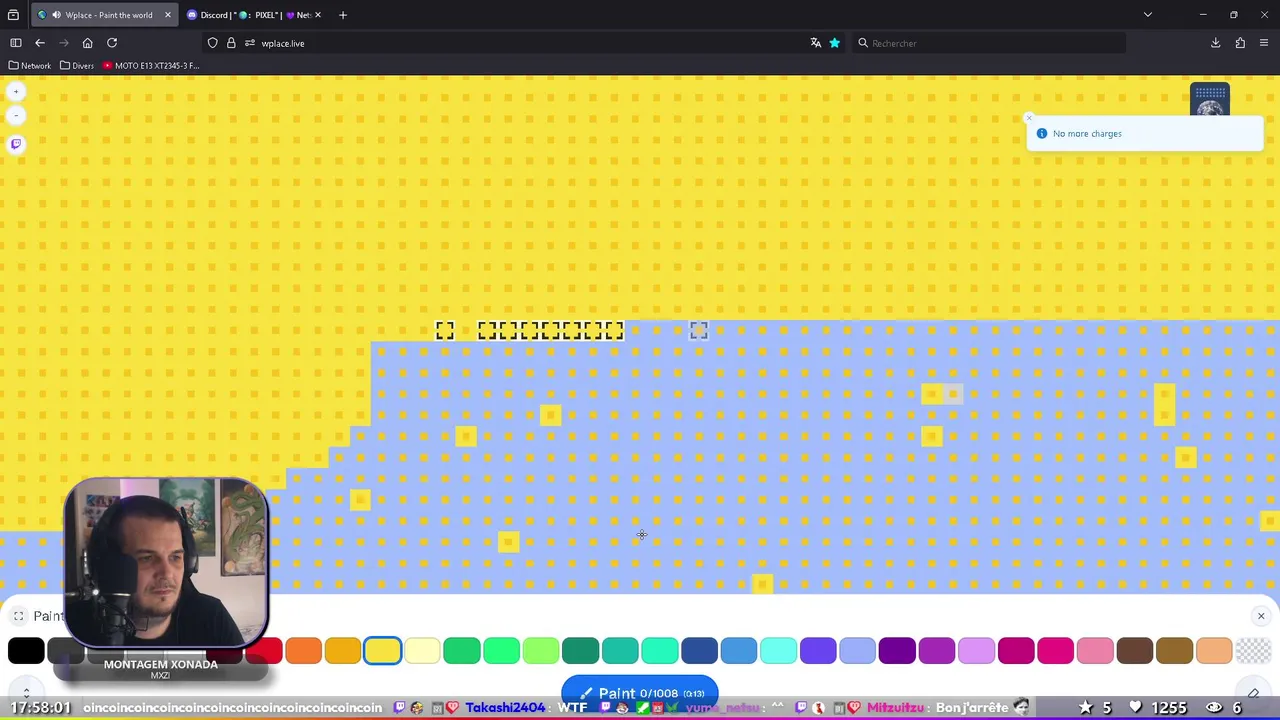Image resolution: width=1280 pixels, height=720 pixels.
Task: Switch to the Discord PIXEL tab
Action: coord(255,15)
